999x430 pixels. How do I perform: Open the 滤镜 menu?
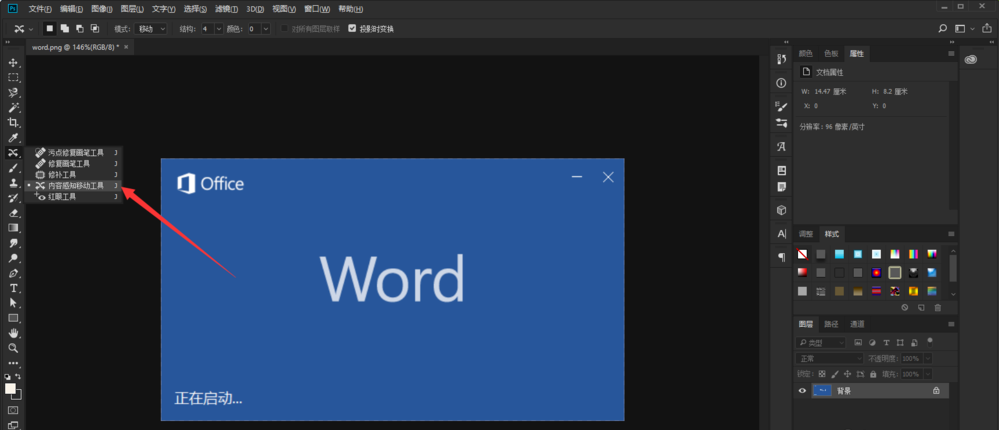point(225,8)
